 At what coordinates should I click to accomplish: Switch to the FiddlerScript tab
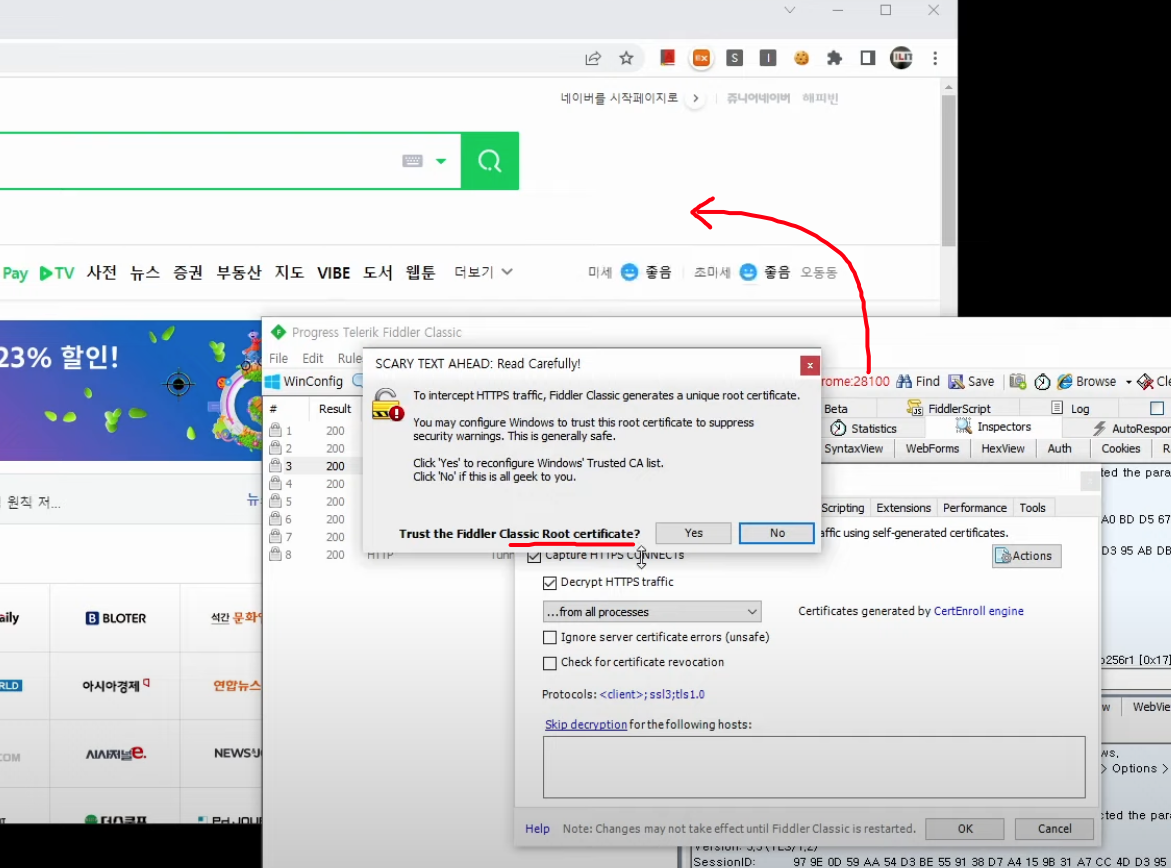point(948,408)
